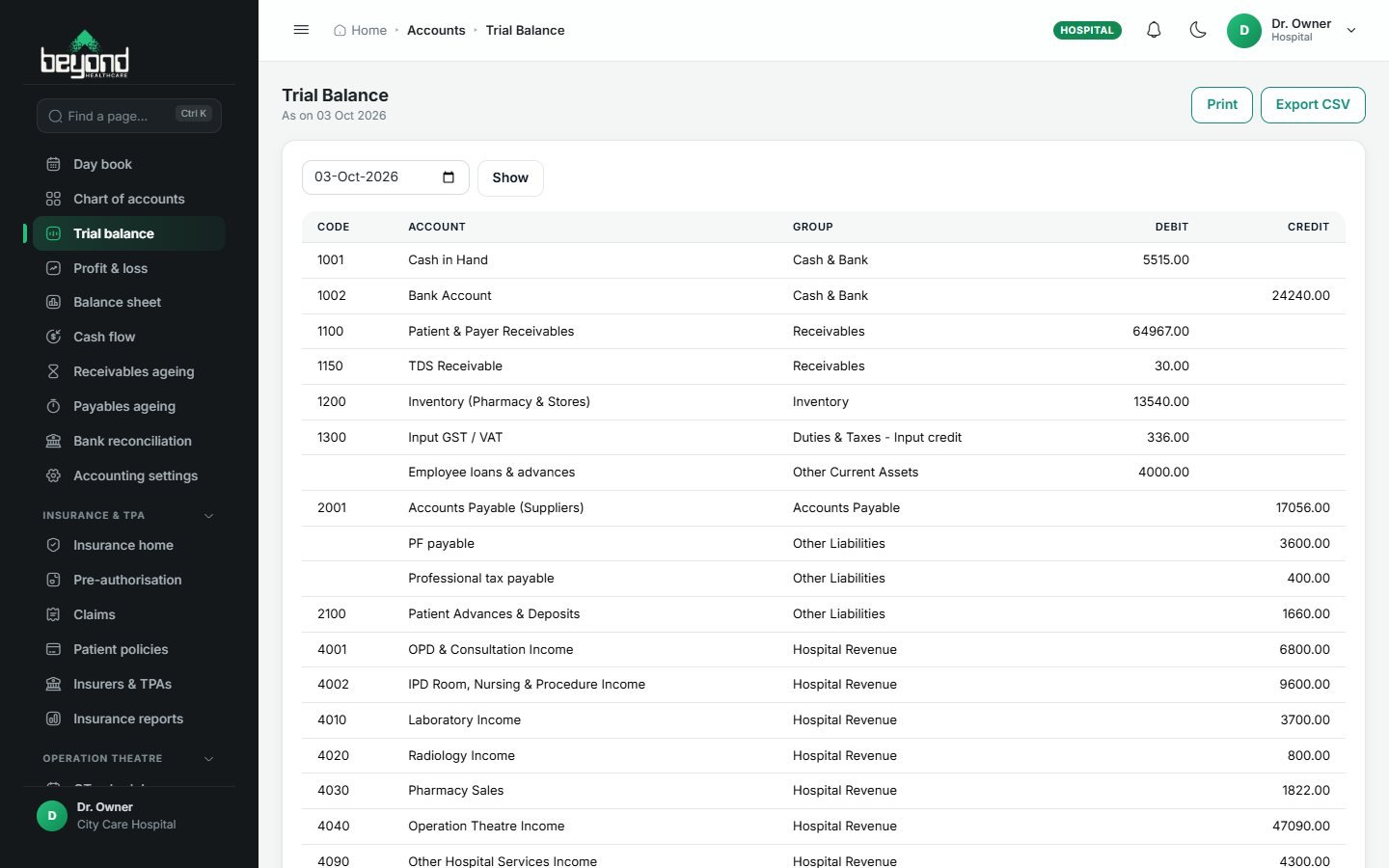
Task: Click the Chart of accounts icon
Action: (x=53, y=199)
